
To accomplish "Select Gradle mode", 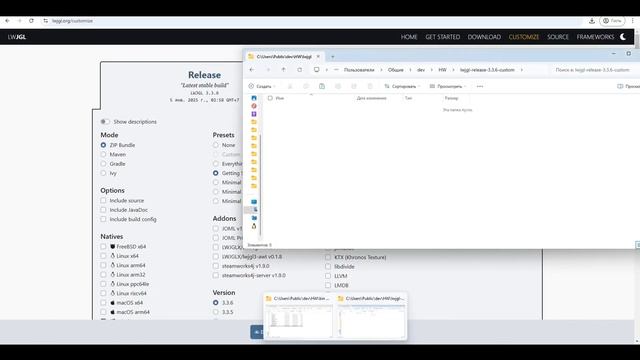I will (x=103, y=164).
